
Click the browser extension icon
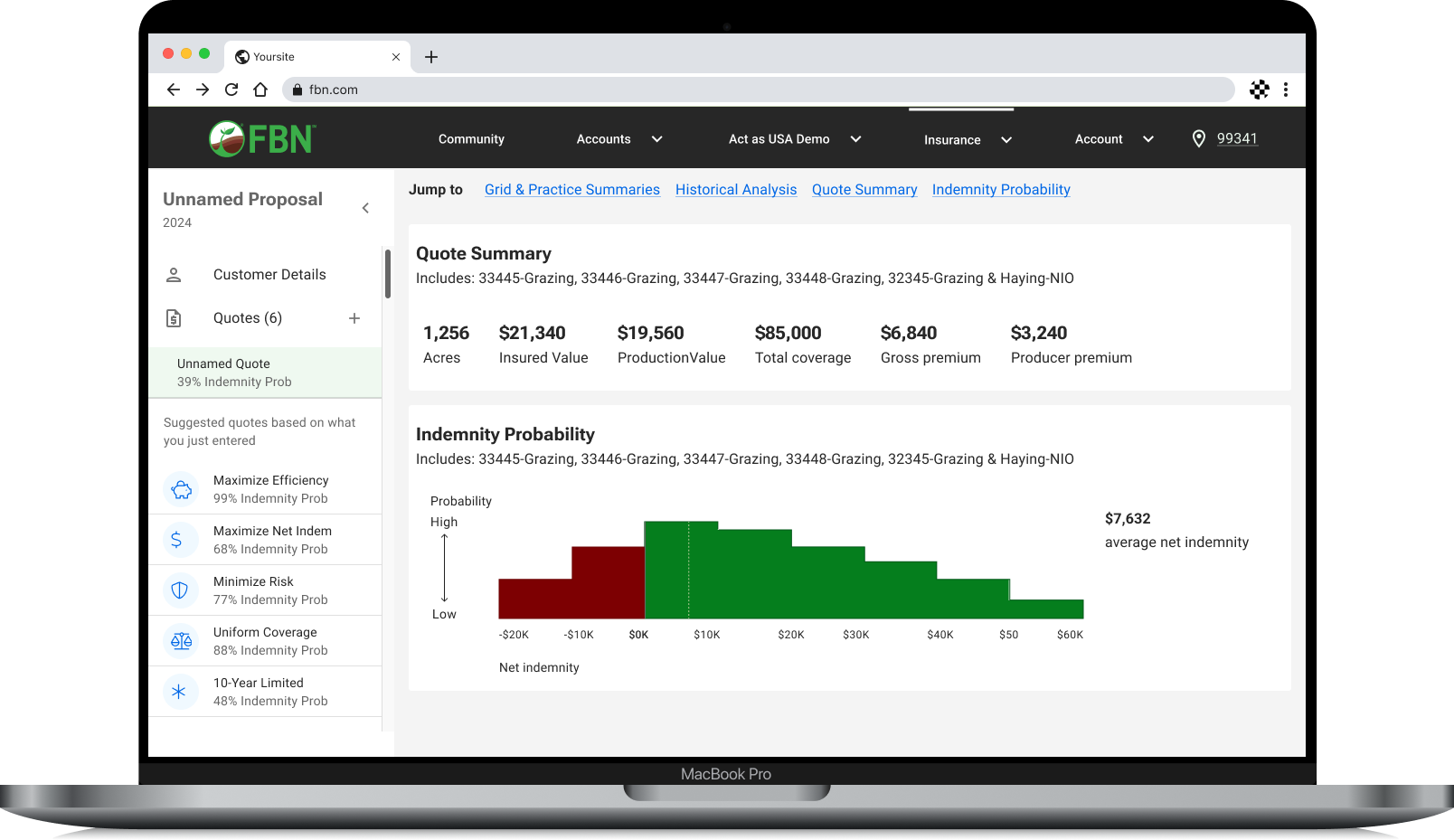click(x=1260, y=90)
